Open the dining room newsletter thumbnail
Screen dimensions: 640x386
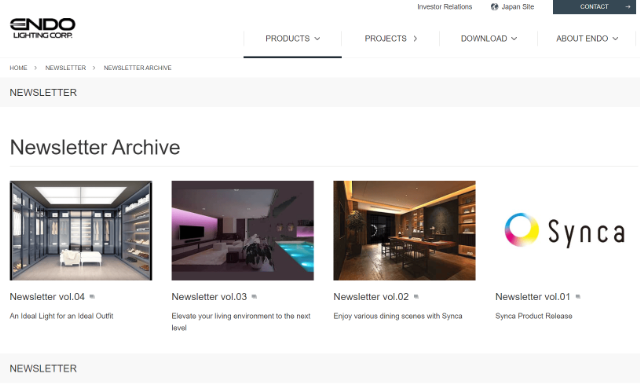tap(404, 231)
